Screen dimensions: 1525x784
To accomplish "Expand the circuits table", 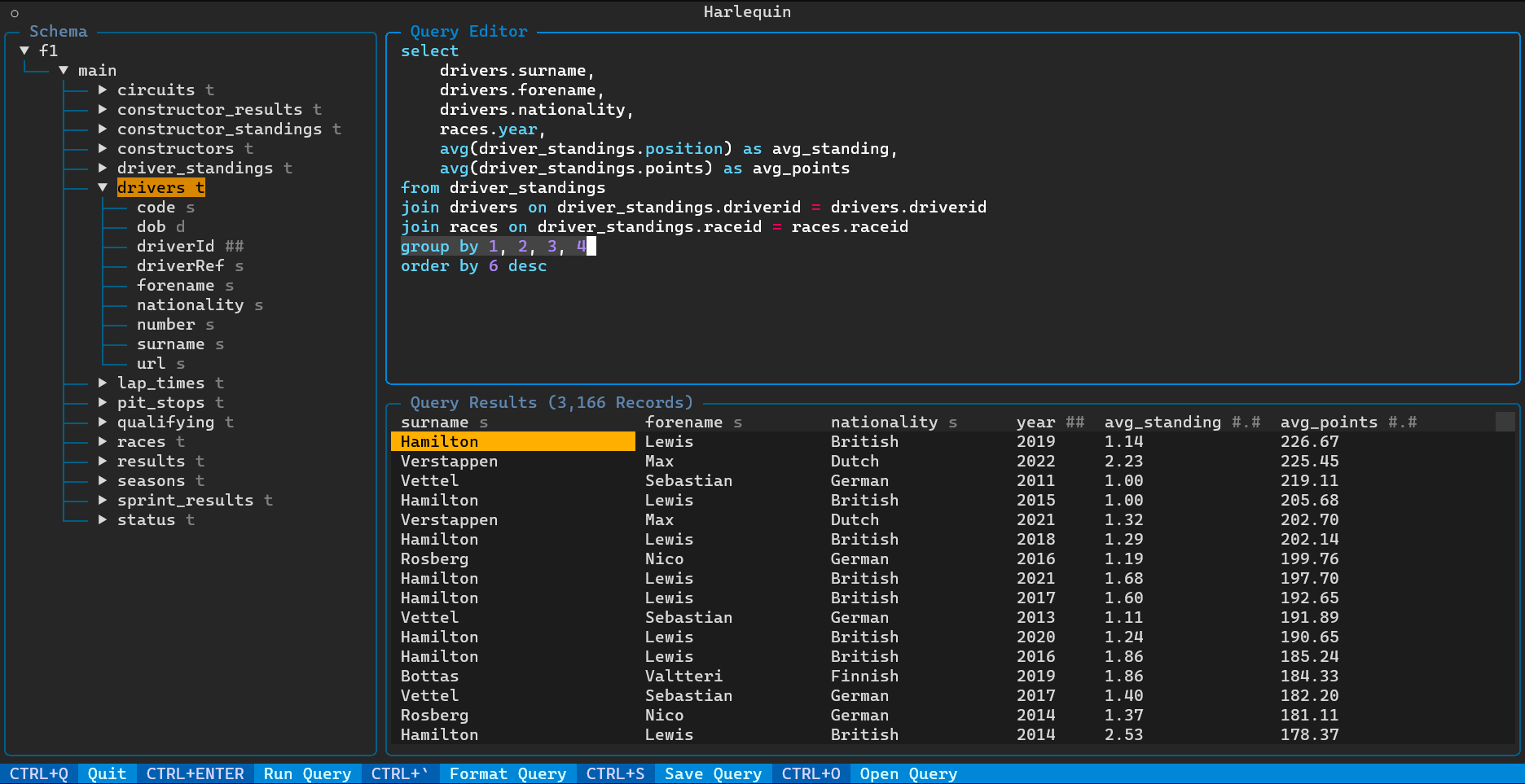I will click(x=103, y=90).
